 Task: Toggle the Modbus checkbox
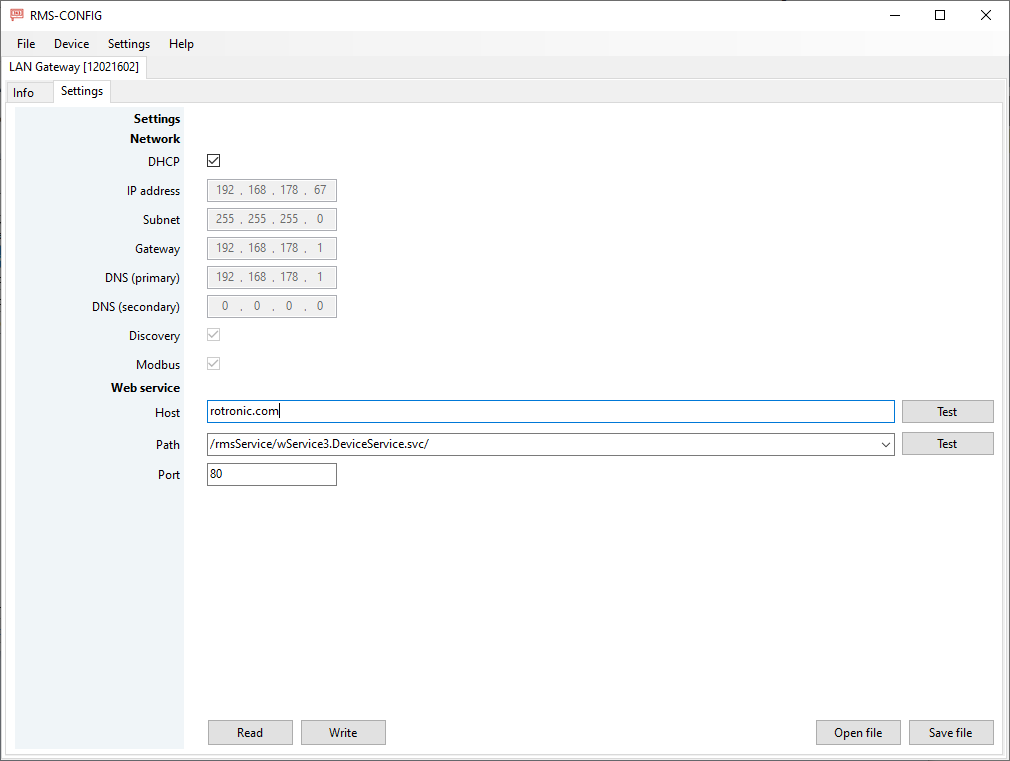(x=213, y=363)
